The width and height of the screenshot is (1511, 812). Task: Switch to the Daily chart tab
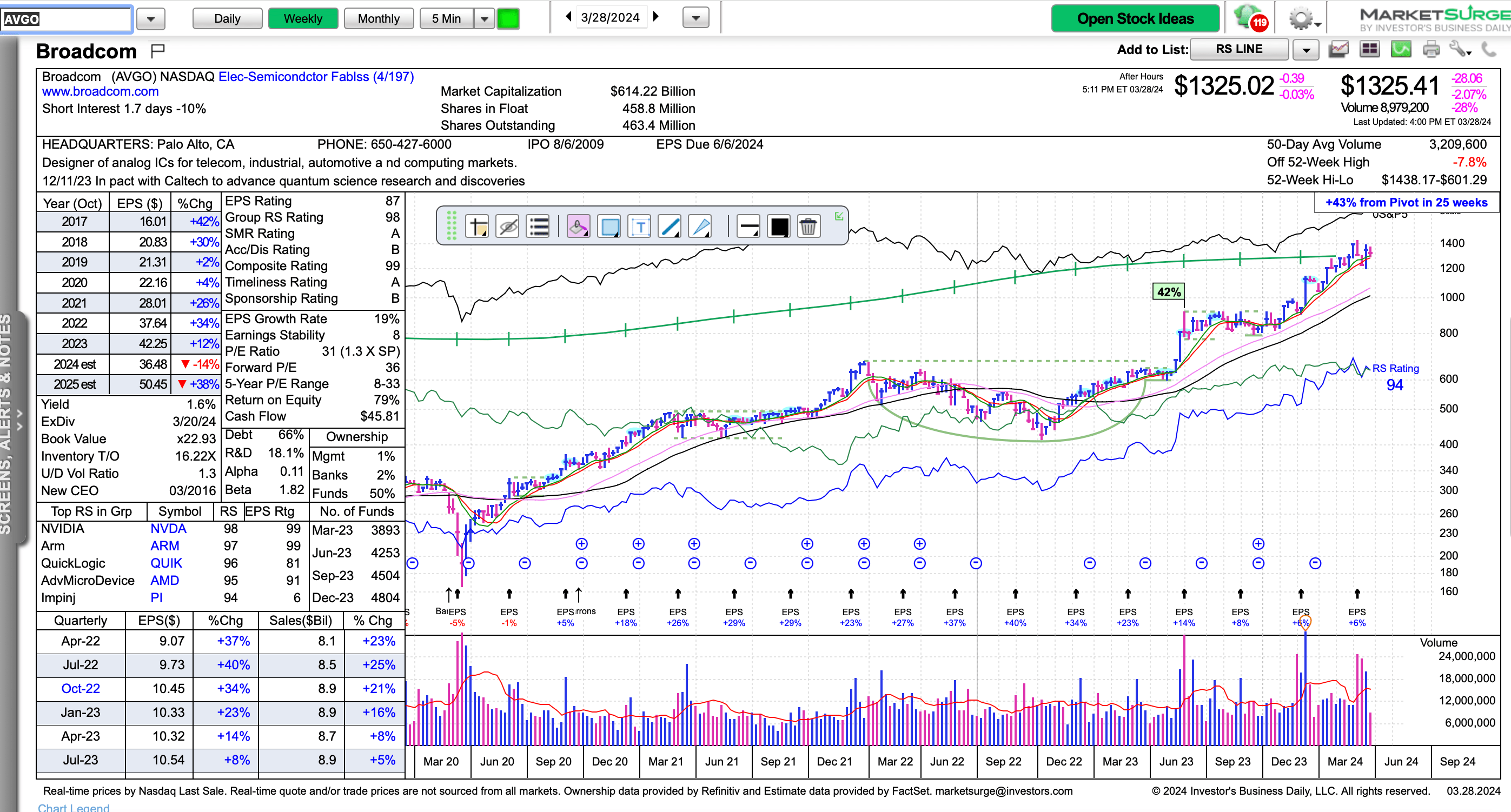(x=227, y=19)
